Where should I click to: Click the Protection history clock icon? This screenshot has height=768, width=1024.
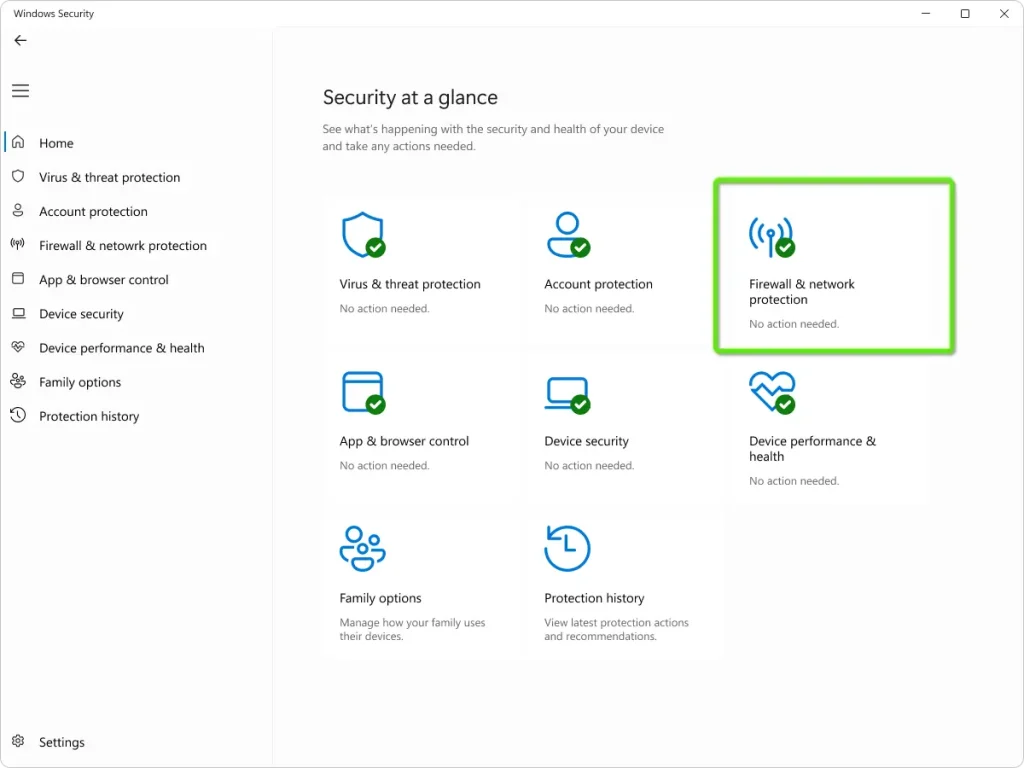(568, 547)
